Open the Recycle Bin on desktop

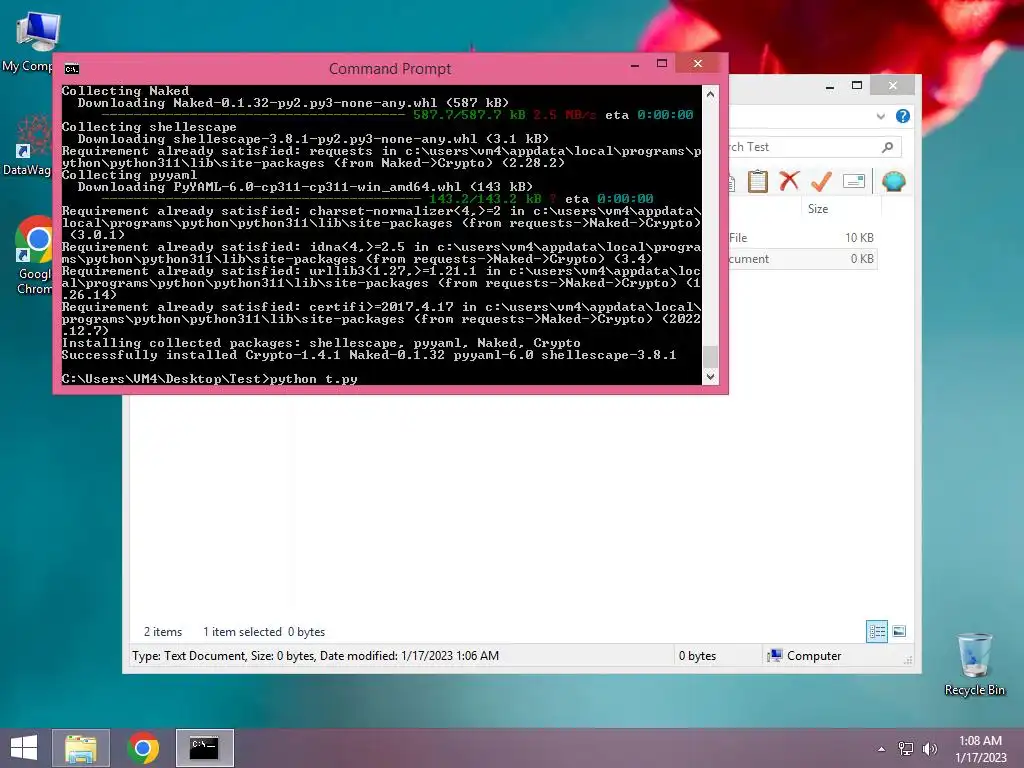(974, 664)
